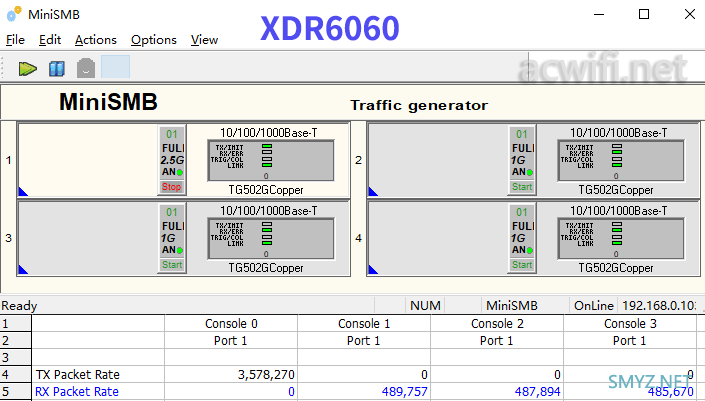Screen dimensions: 705x401
Task: Click the LED status panel of card 4
Action: 621,239
